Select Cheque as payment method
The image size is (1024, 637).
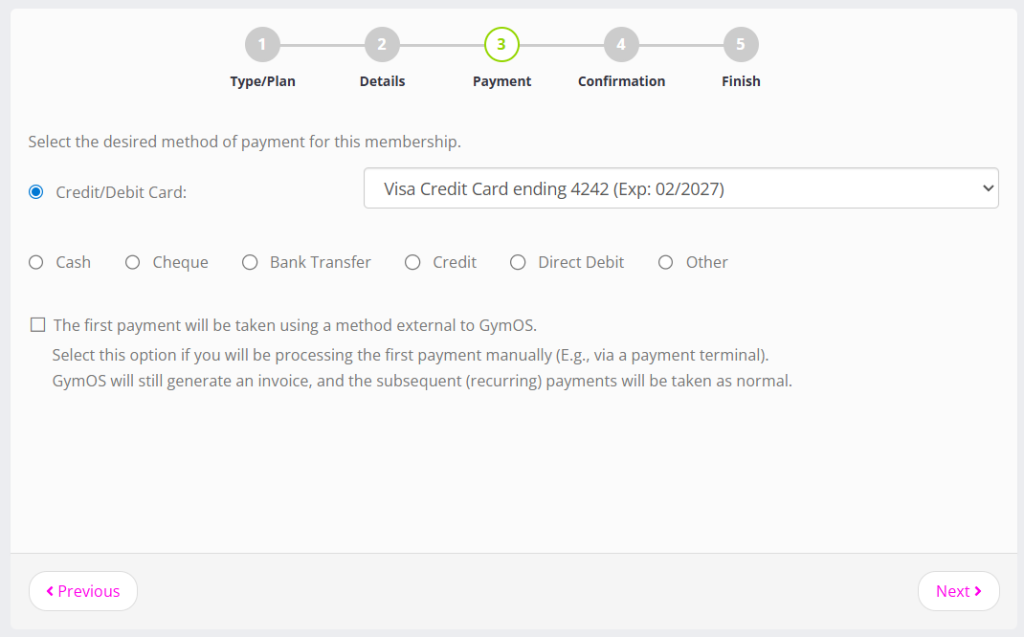pyautogui.click(x=133, y=262)
